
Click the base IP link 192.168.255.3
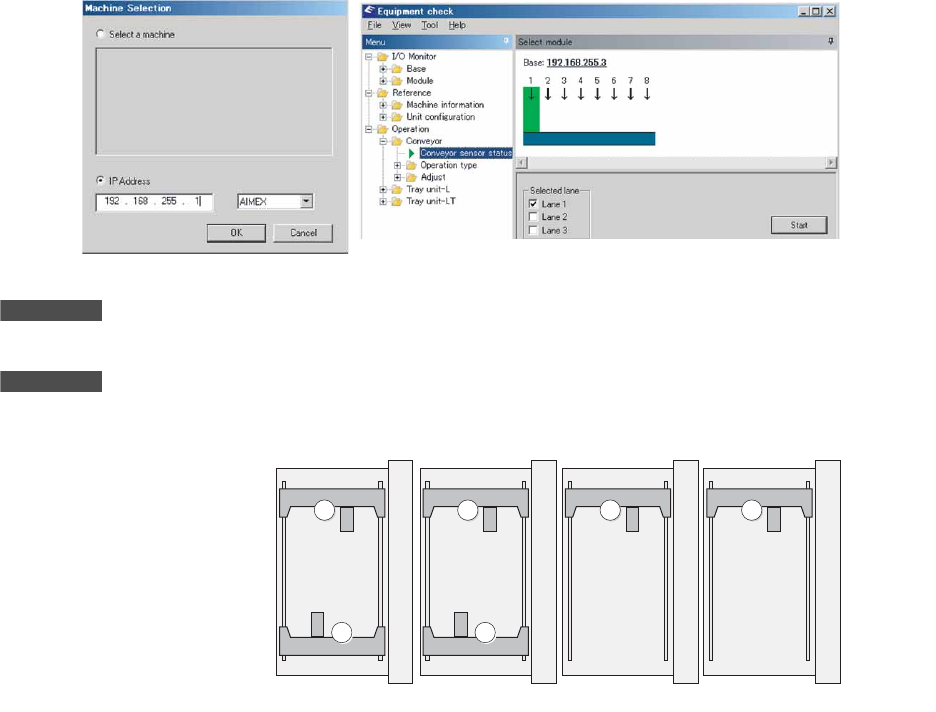(576, 63)
